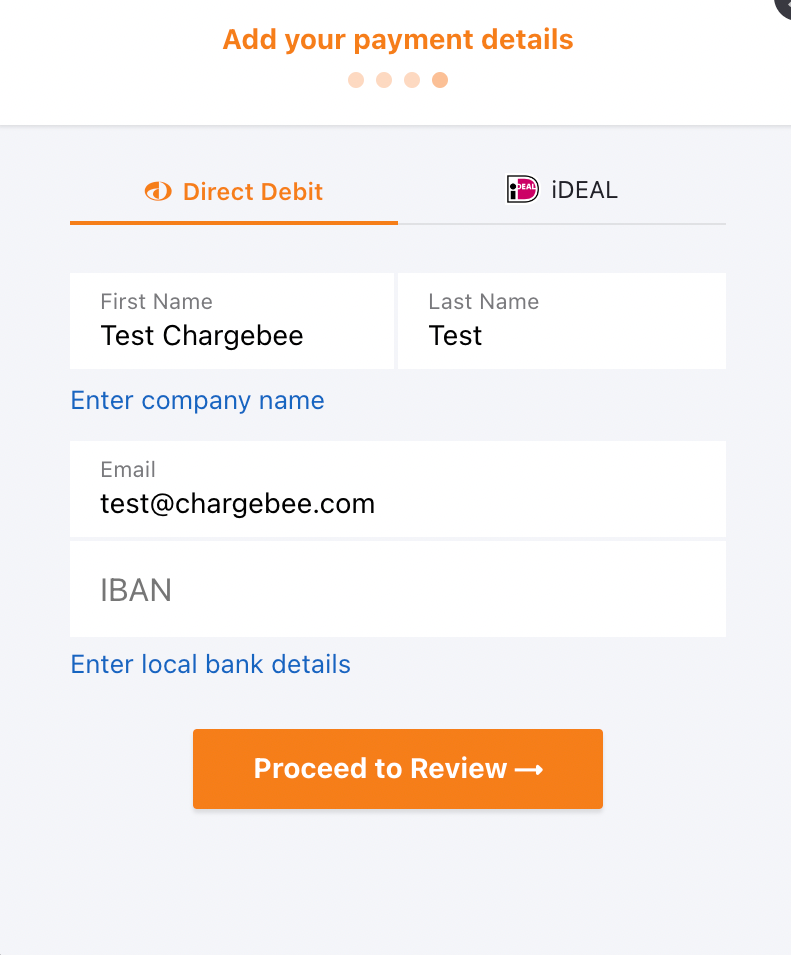Select the fourth highlighted progress dot

tap(440, 80)
